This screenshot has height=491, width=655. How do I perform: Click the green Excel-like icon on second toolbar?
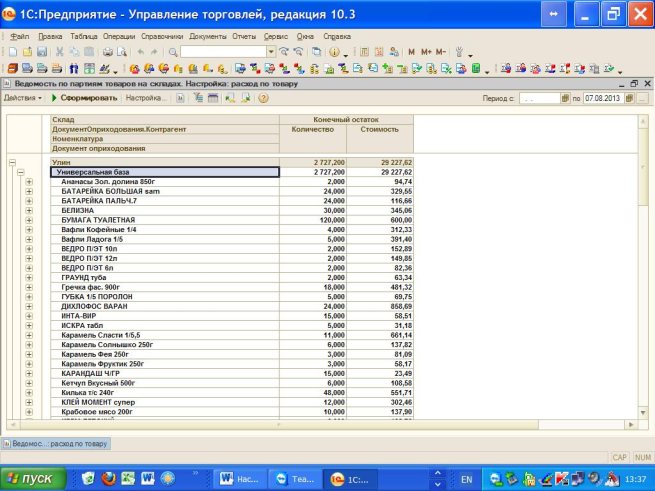[x=476, y=68]
